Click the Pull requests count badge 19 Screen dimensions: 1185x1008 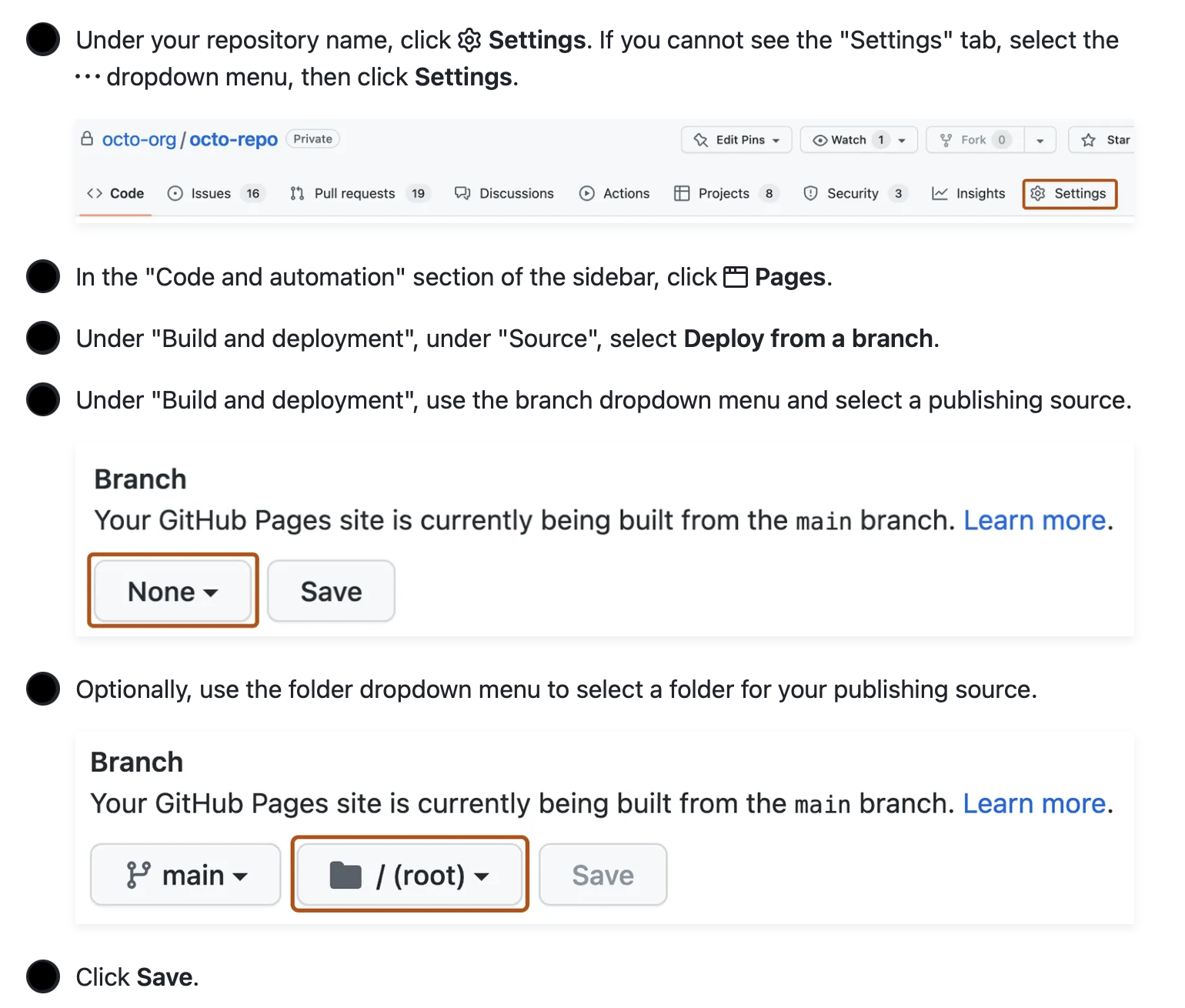(418, 193)
